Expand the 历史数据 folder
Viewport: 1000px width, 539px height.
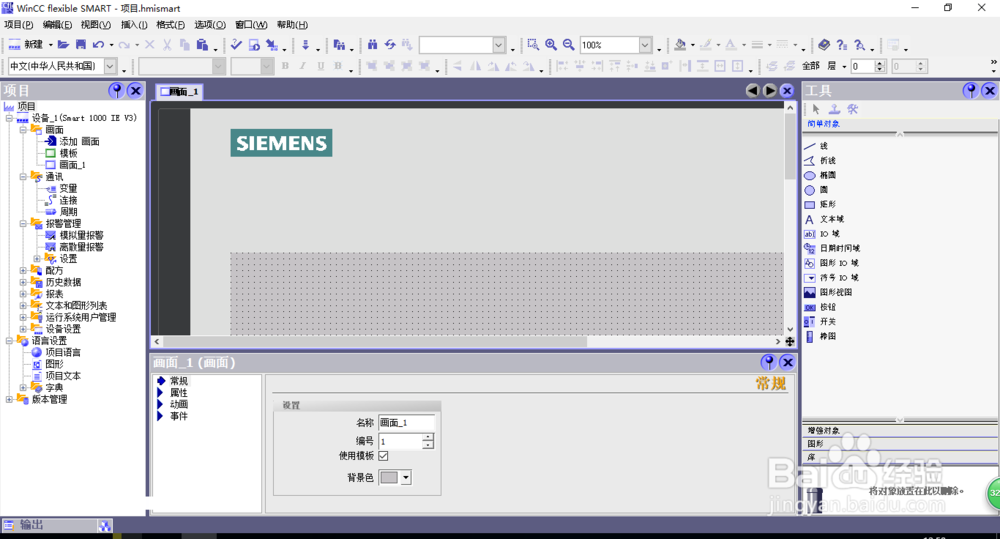pyautogui.click(x=23, y=282)
